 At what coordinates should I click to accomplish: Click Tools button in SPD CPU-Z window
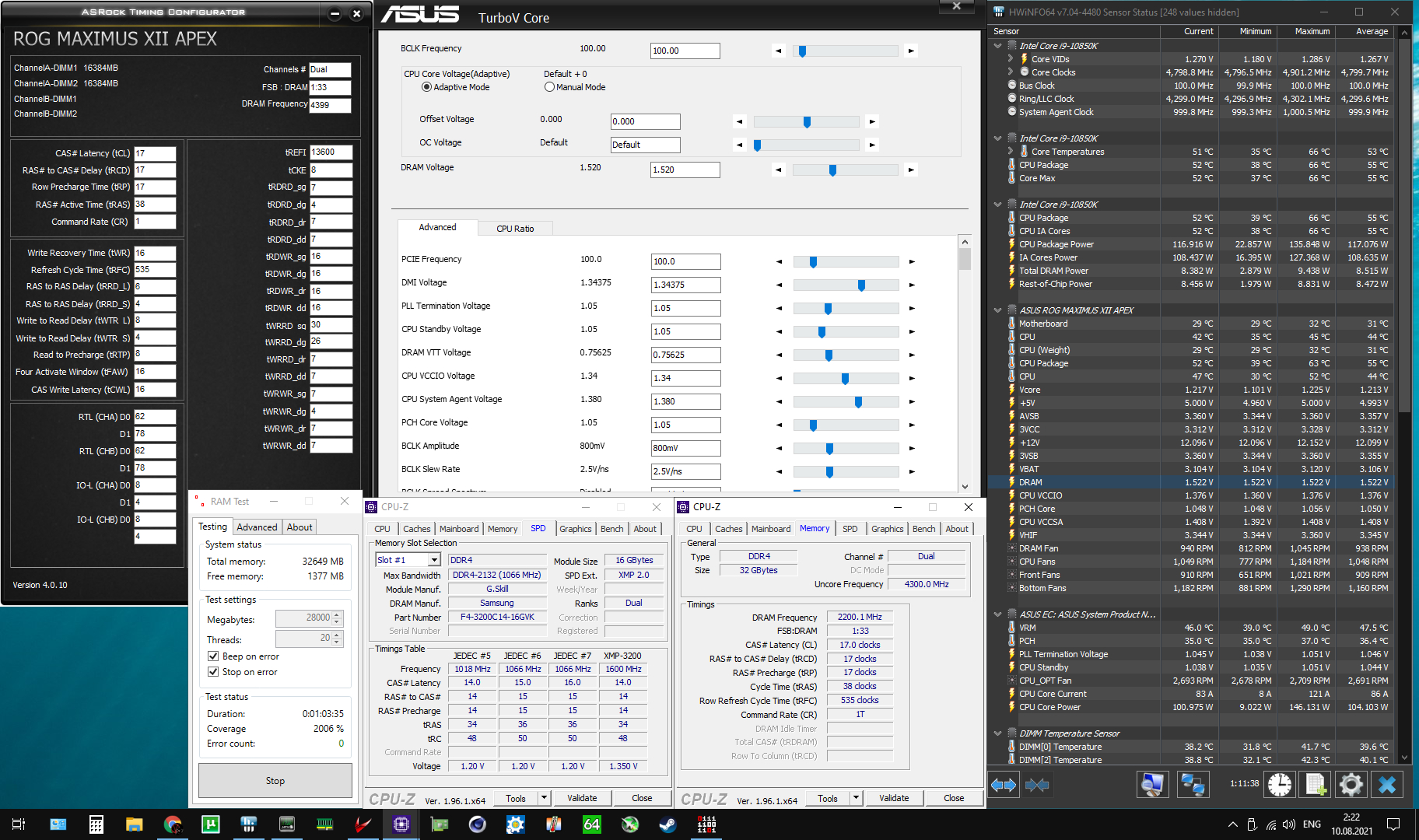(516, 798)
